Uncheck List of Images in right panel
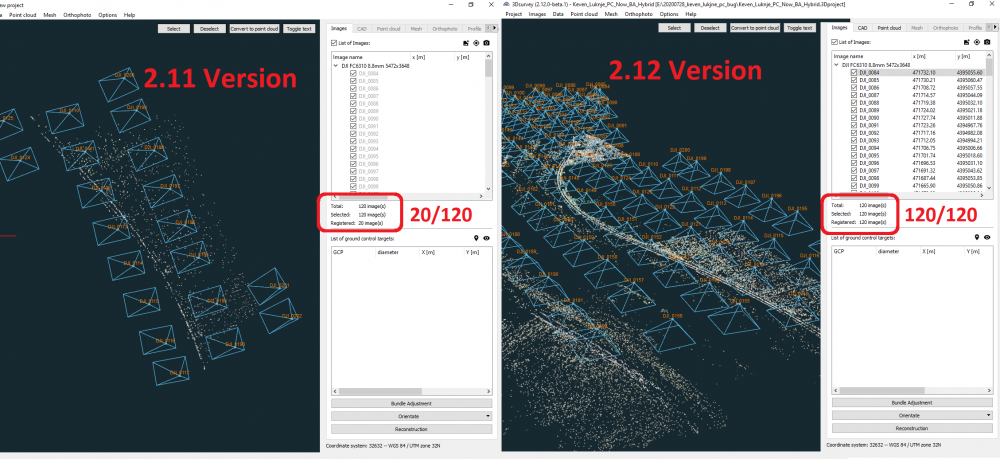The height and width of the screenshot is (459, 1000). coord(834,42)
